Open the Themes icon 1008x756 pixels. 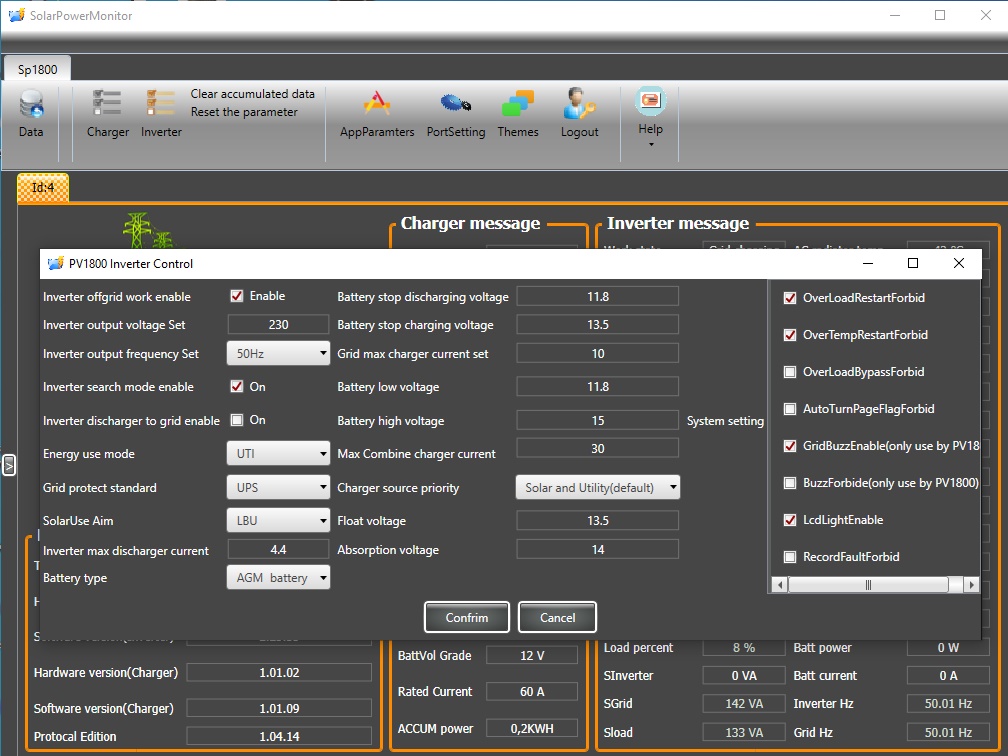pos(518,104)
